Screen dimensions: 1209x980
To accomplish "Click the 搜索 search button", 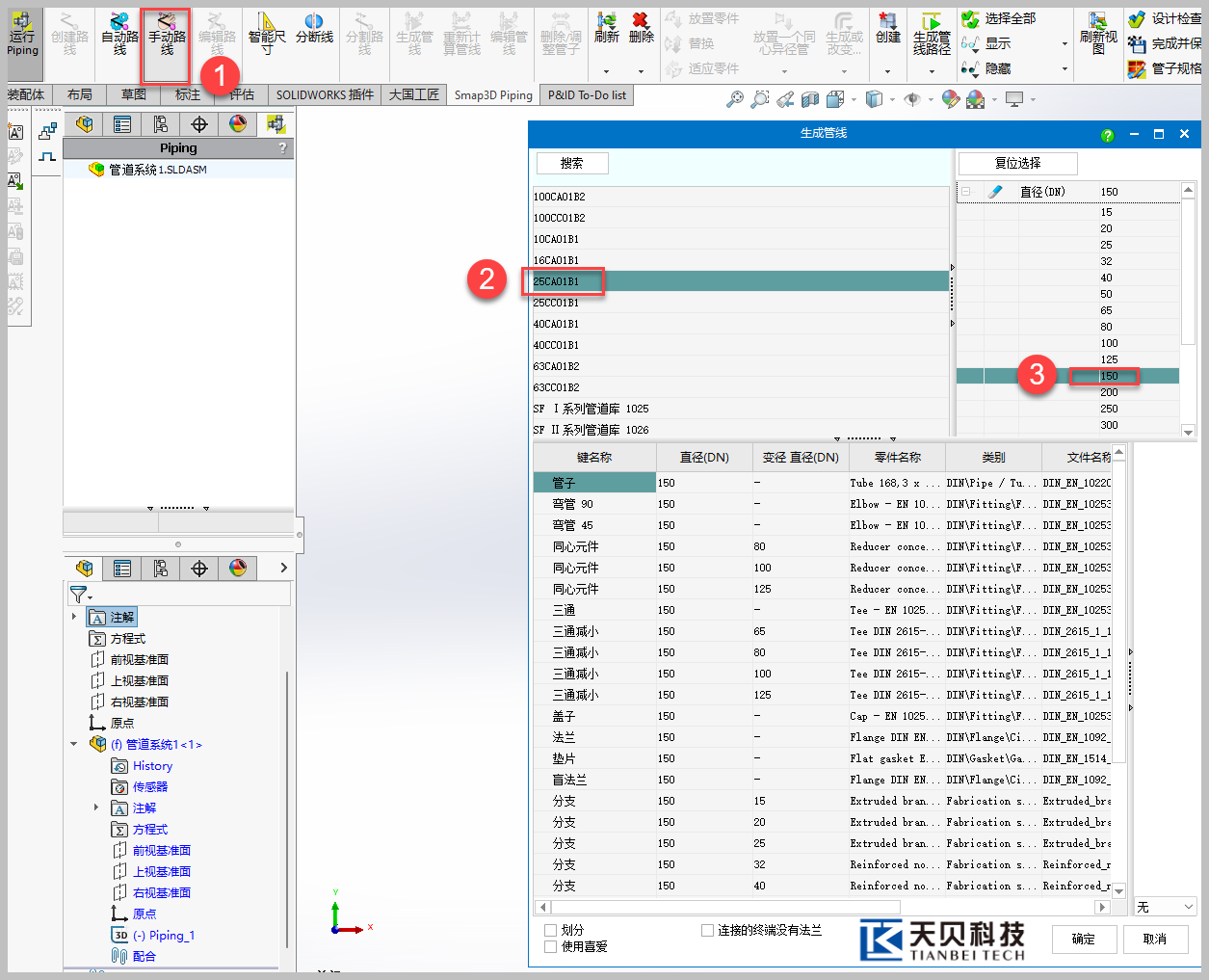I will 572,163.
